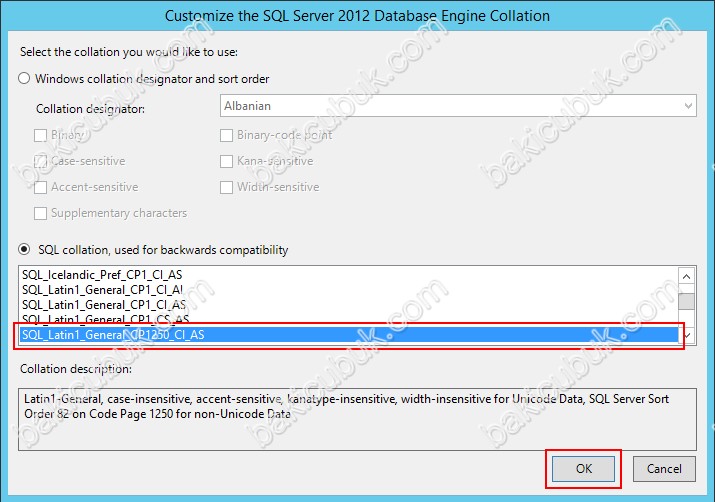Click the collation list scrollbar thumb
Viewport: 715px width, 502px height.
click(x=687, y=301)
